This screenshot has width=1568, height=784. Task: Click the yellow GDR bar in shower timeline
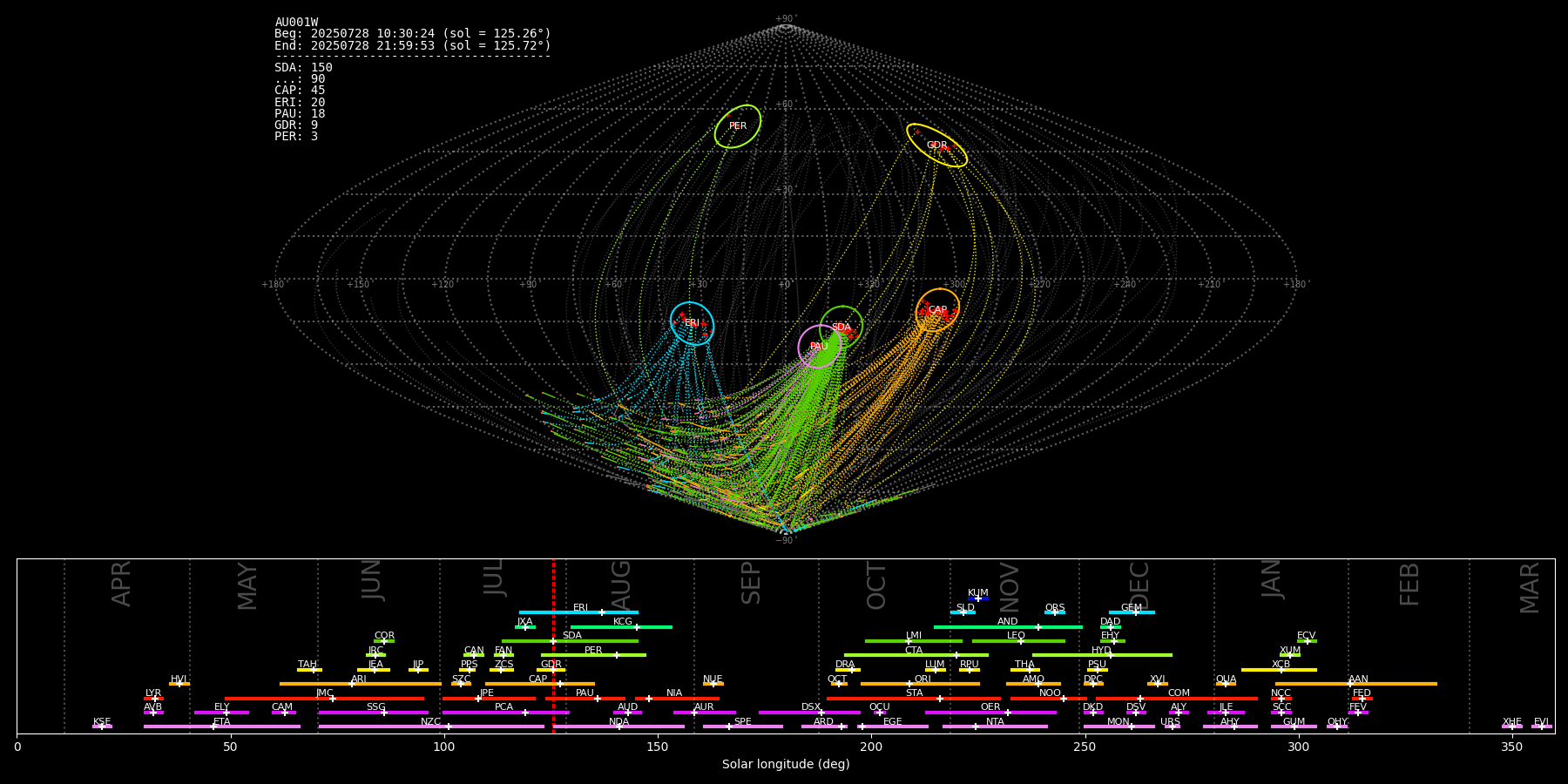click(551, 670)
